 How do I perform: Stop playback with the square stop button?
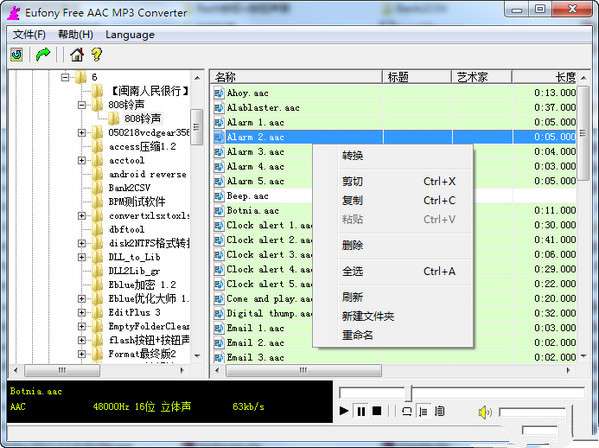[x=377, y=411]
